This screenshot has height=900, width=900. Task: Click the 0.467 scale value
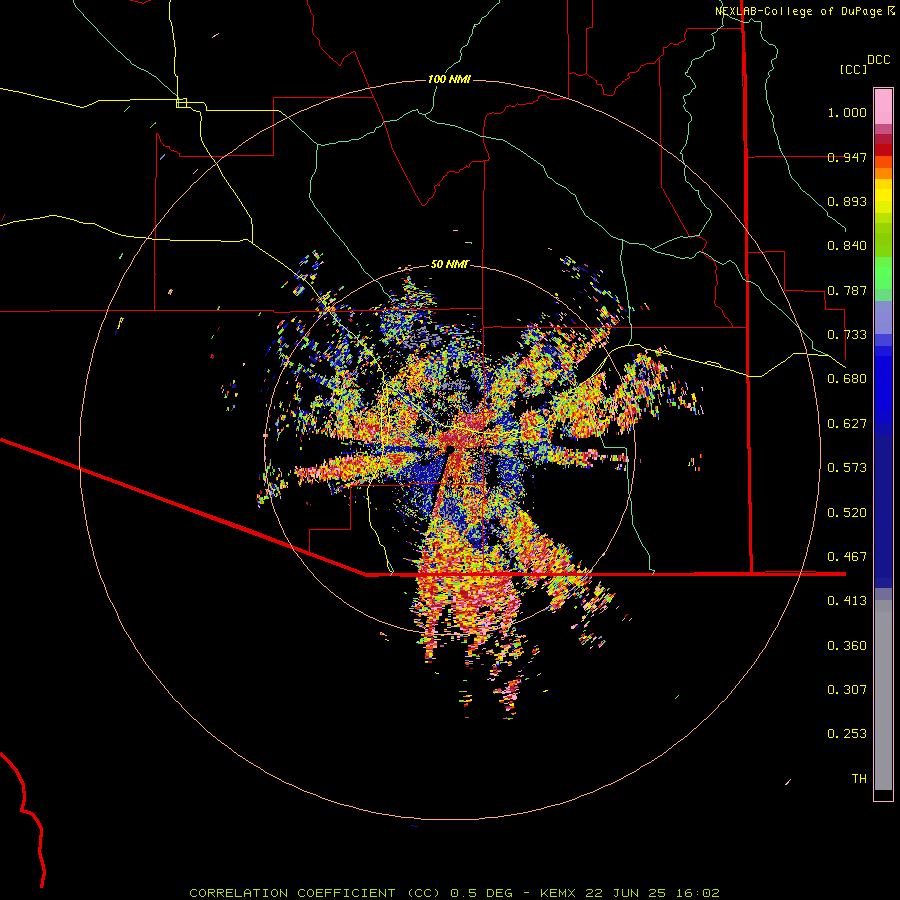[x=847, y=557]
